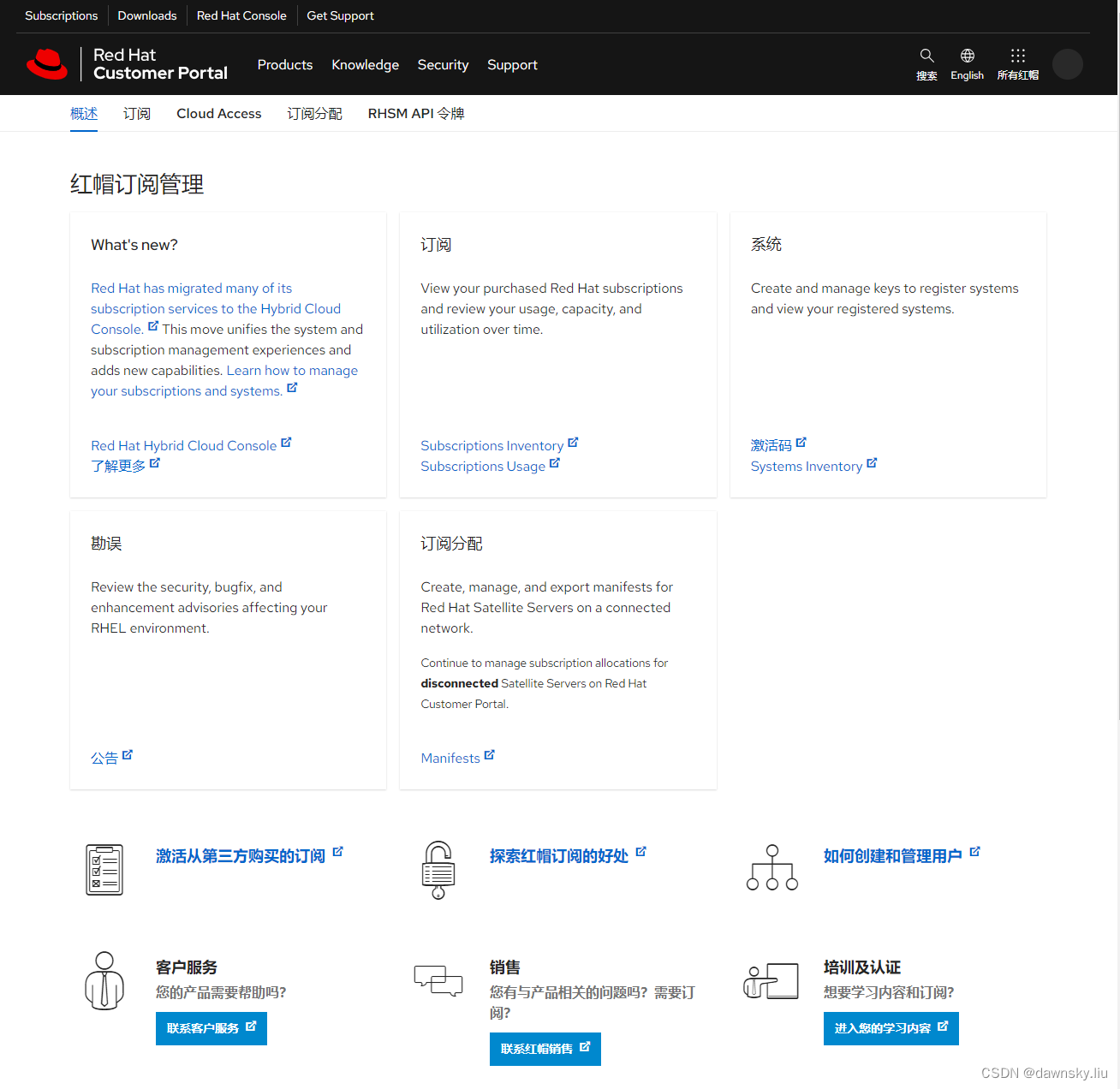The width and height of the screenshot is (1120, 1089).
Task: Click the org chart icon beside 如何创建和管理用户
Action: (772, 867)
